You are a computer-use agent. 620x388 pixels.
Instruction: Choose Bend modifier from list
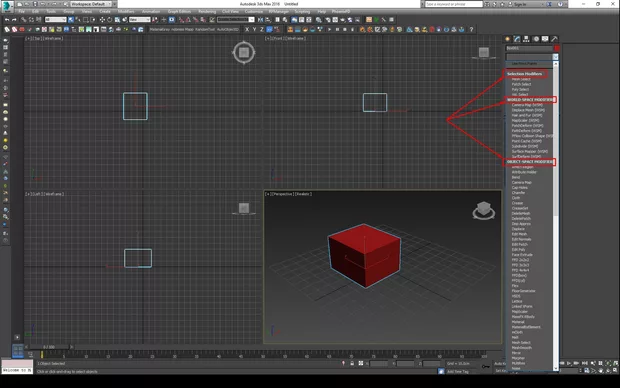coord(516,177)
